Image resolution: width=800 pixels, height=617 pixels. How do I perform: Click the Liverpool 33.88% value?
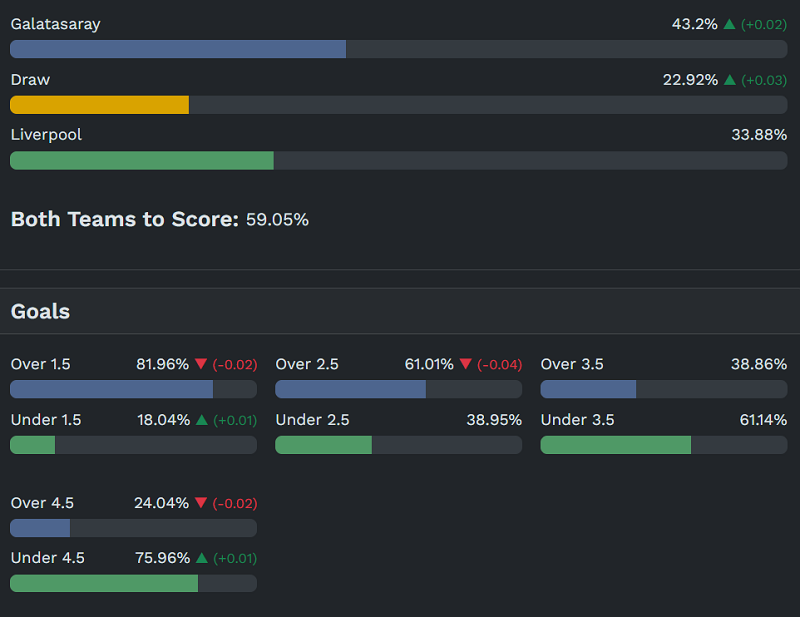tap(759, 135)
